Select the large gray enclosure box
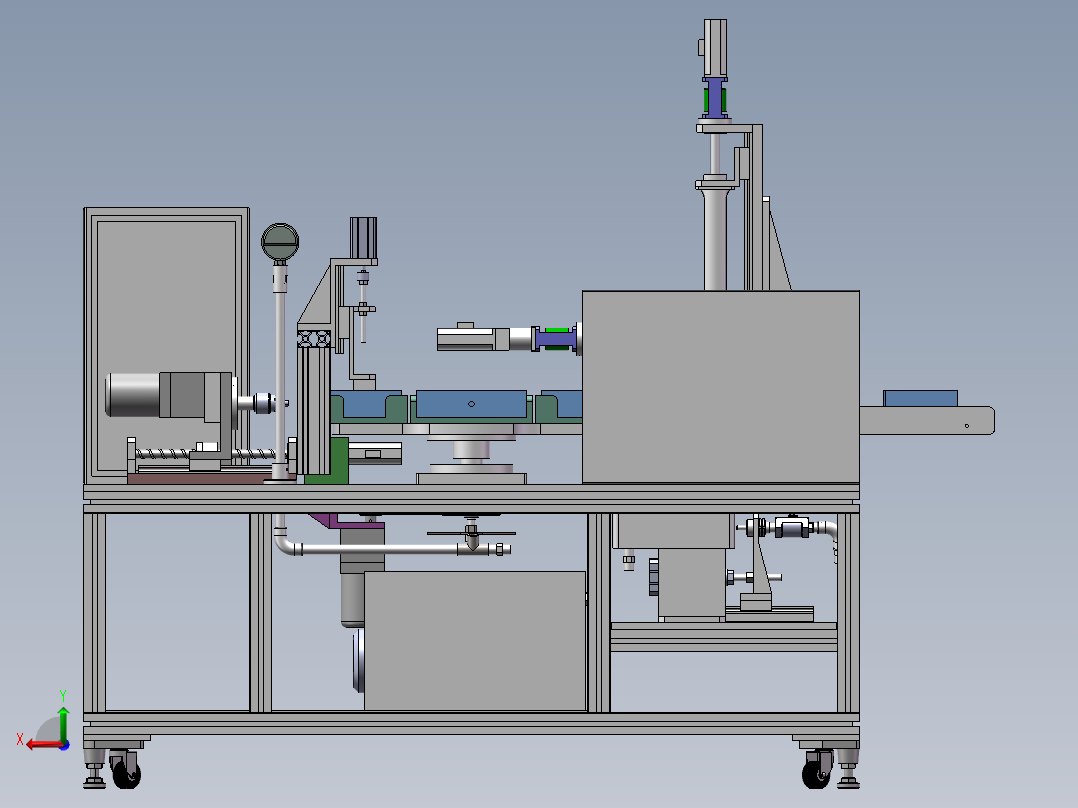This screenshot has height=808, width=1078. [720, 386]
